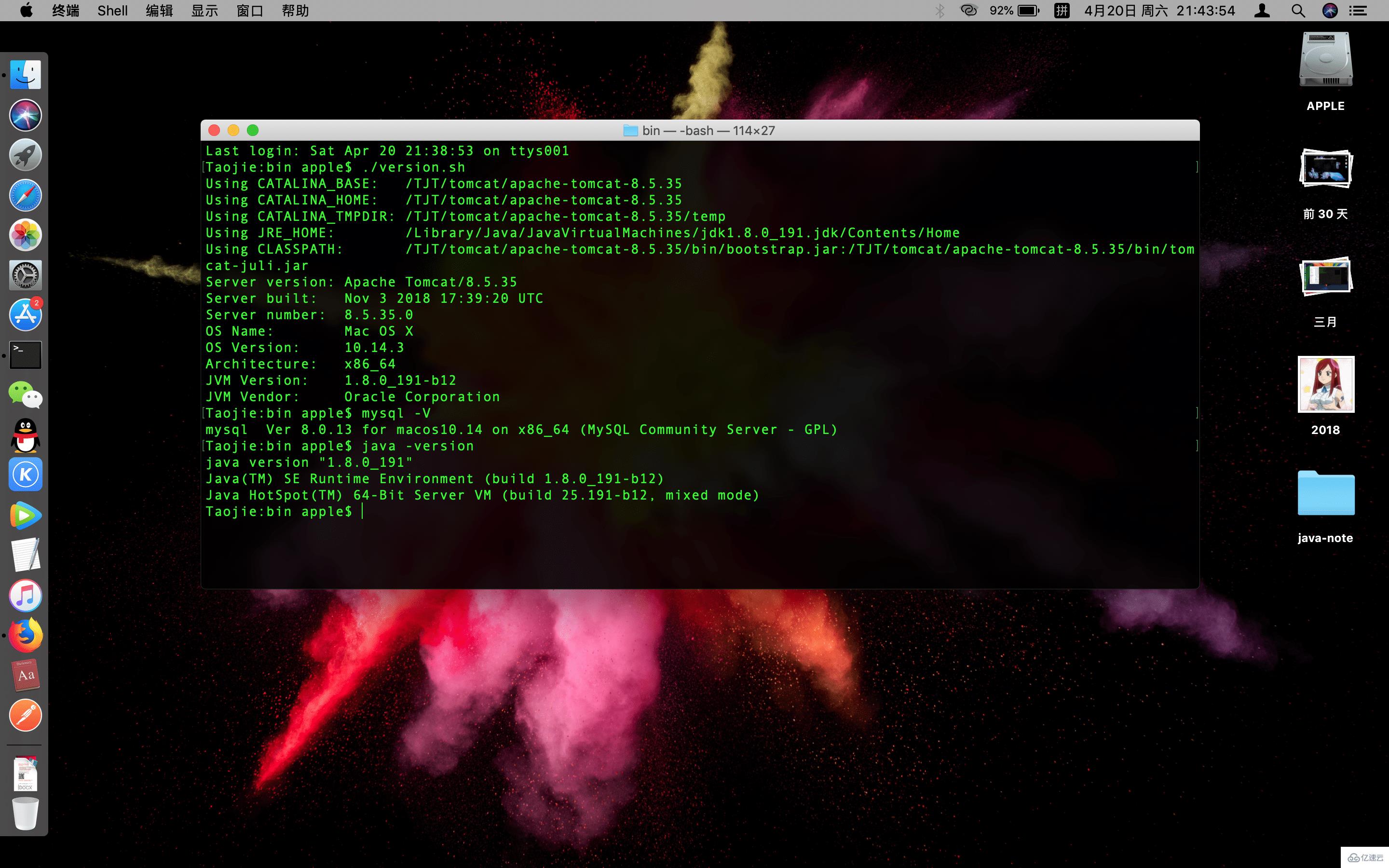
Task: Open Postman orange icon in dock
Action: (x=25, y=715)
